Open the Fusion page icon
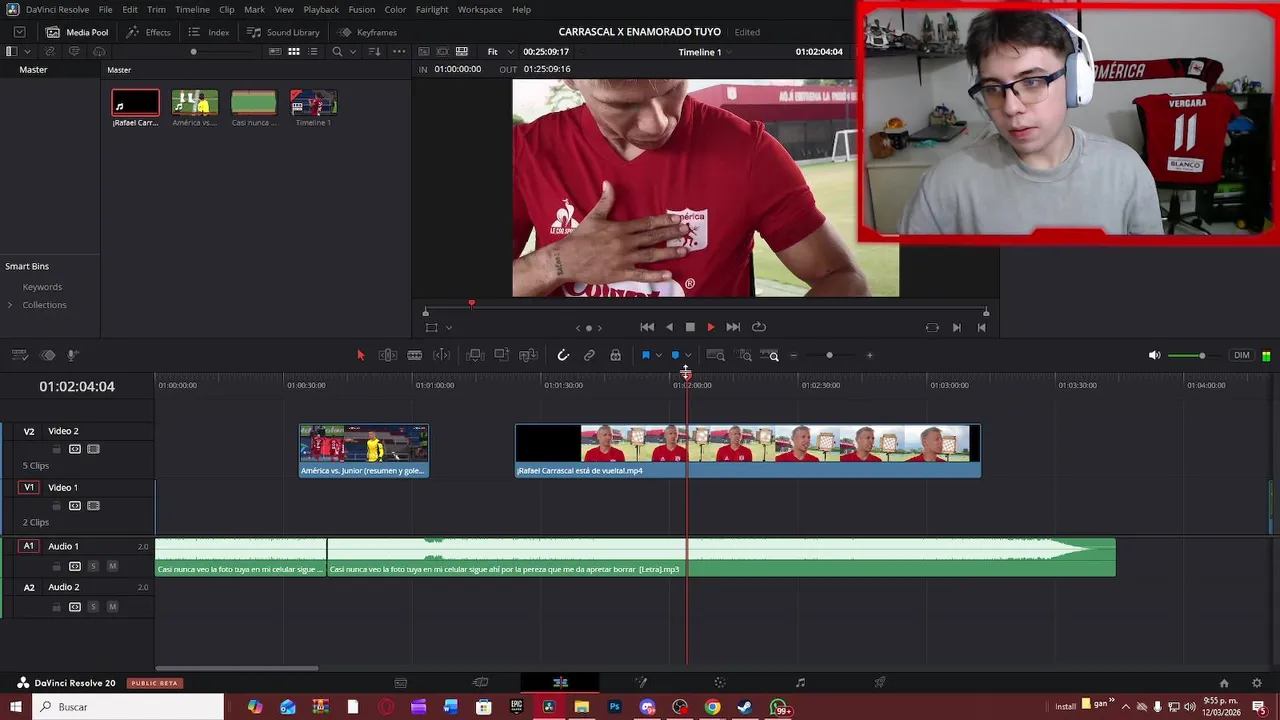The height and width of the screenshot is (720, 1280). tap(641, 683)
